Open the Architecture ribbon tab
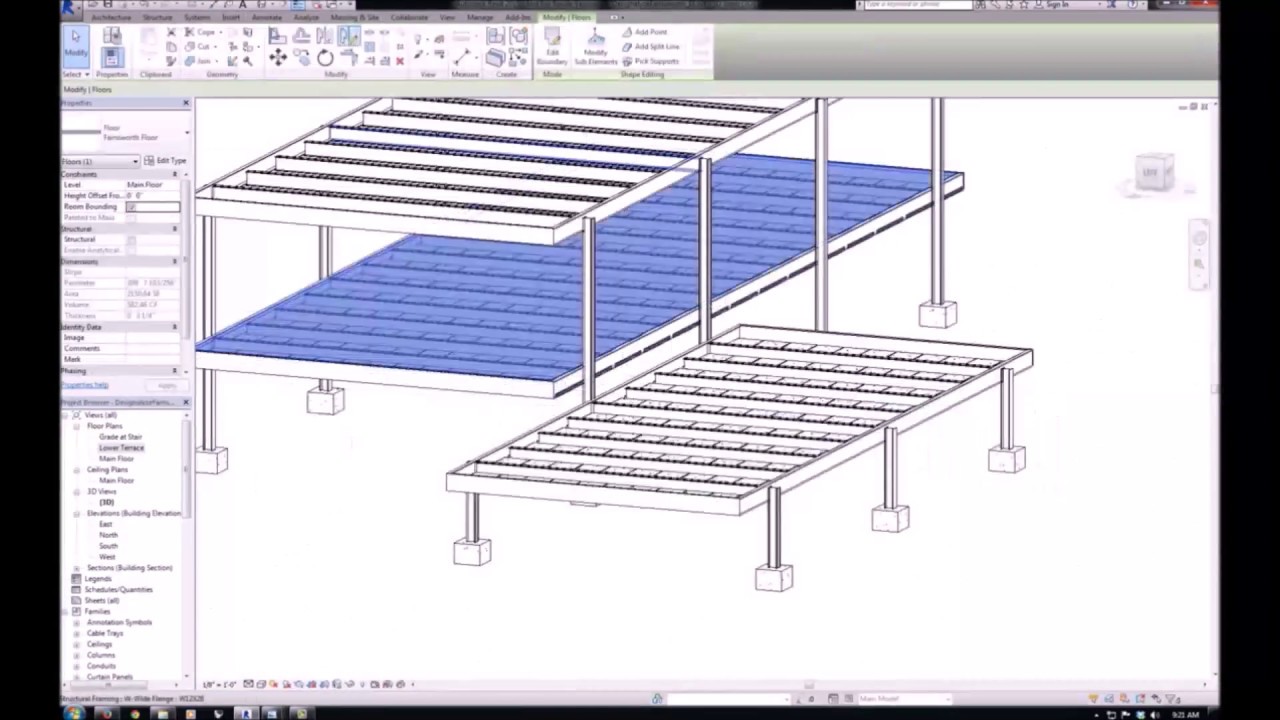This screenshot has width=1280, height=720. point(111,18)
